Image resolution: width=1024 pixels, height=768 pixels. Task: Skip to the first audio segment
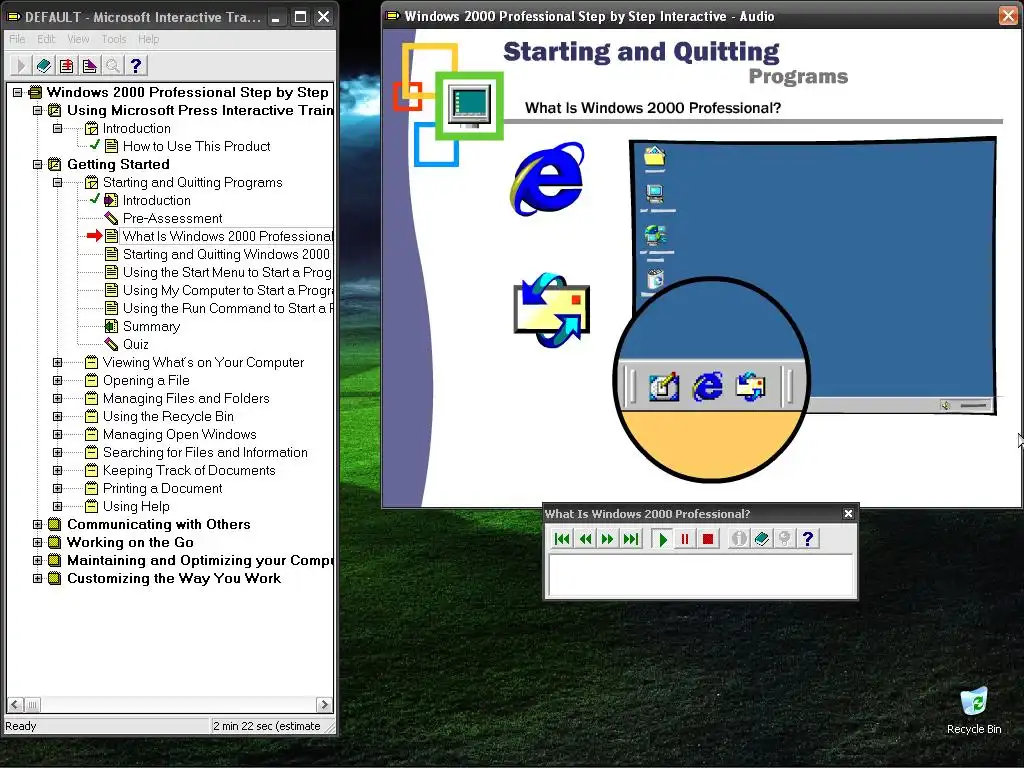(x=562, y=539)
